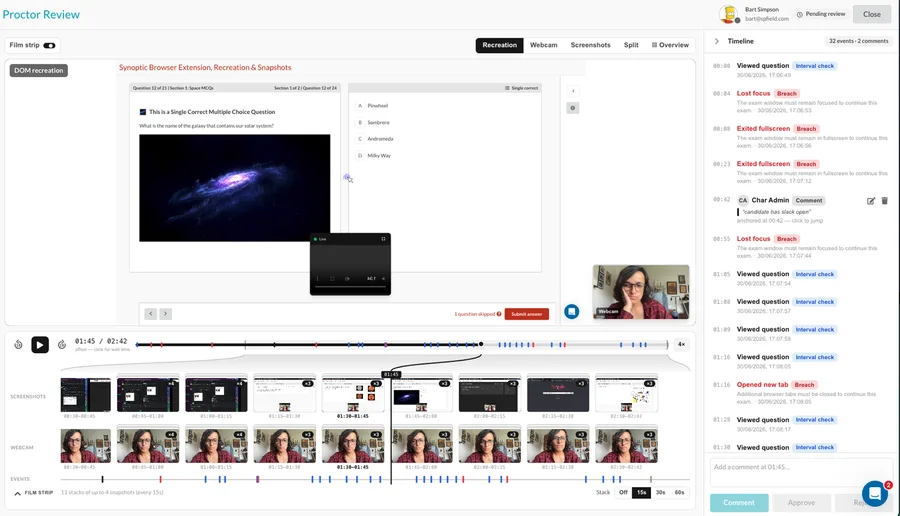Set stack interval to 30s
The image size is (900, 516).
pyautogui.click(x=661, y=492)
